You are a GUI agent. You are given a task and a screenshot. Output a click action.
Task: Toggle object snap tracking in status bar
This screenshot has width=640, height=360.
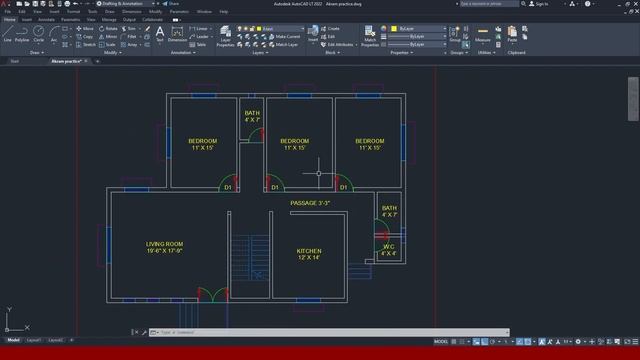click(519, 342)
